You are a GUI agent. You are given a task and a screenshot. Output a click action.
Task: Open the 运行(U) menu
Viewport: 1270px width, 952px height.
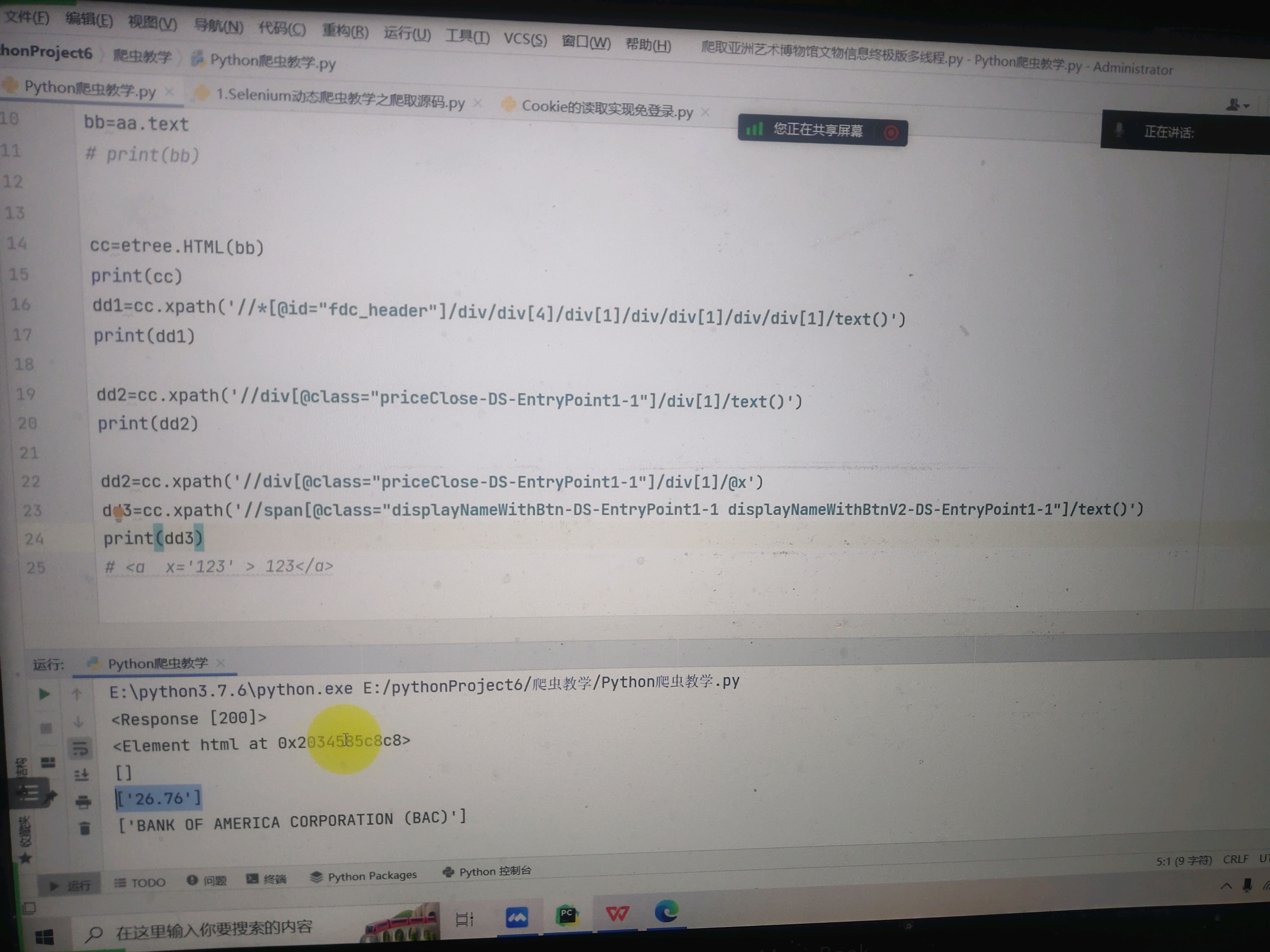point(407,34)
